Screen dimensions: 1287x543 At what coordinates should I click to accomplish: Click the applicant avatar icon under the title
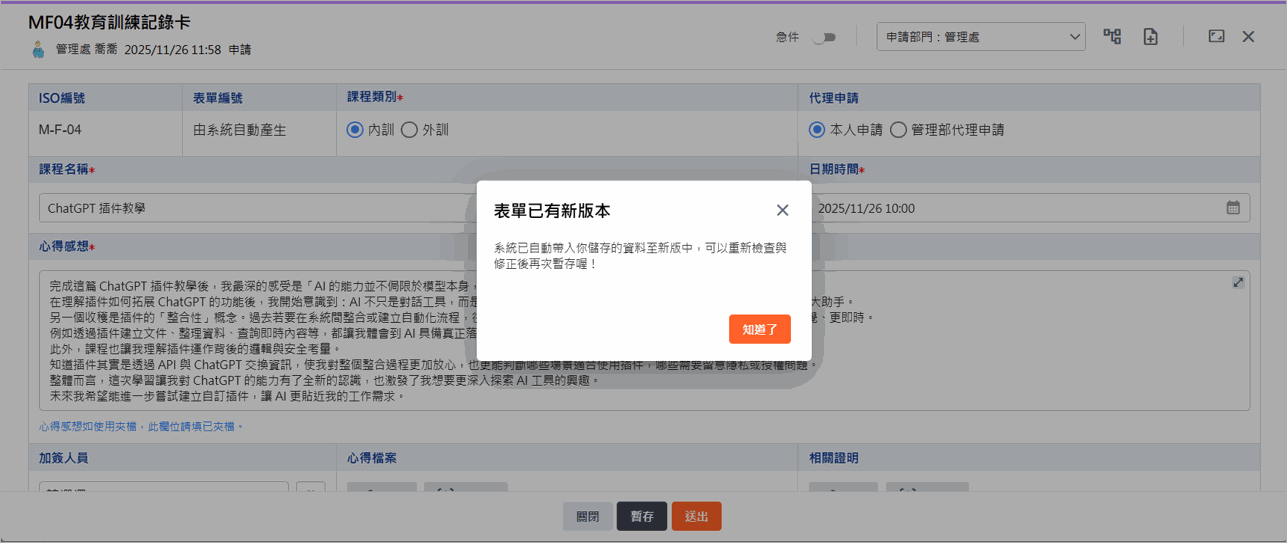(x=38, y=49)
